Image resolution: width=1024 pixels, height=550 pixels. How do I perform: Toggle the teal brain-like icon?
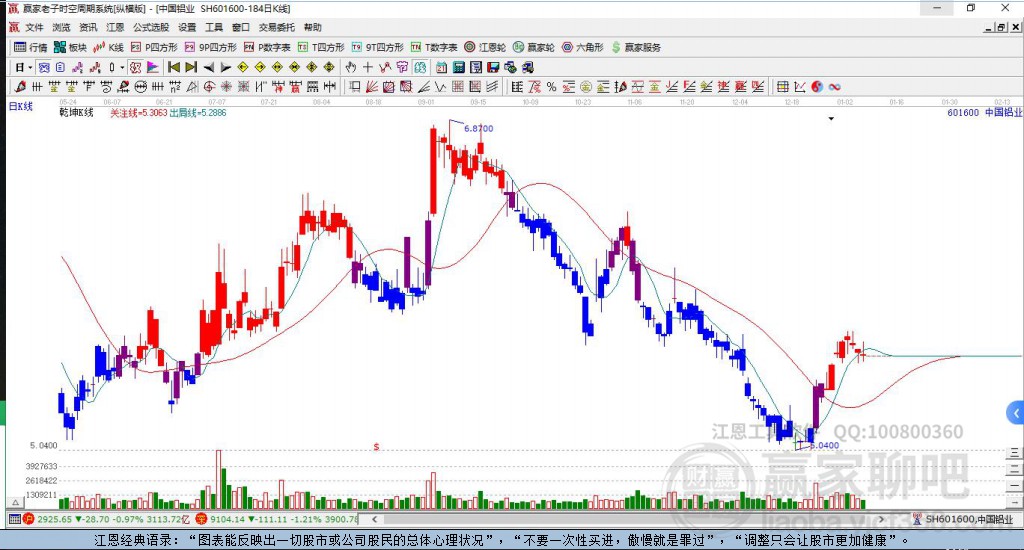coord(419,67)
